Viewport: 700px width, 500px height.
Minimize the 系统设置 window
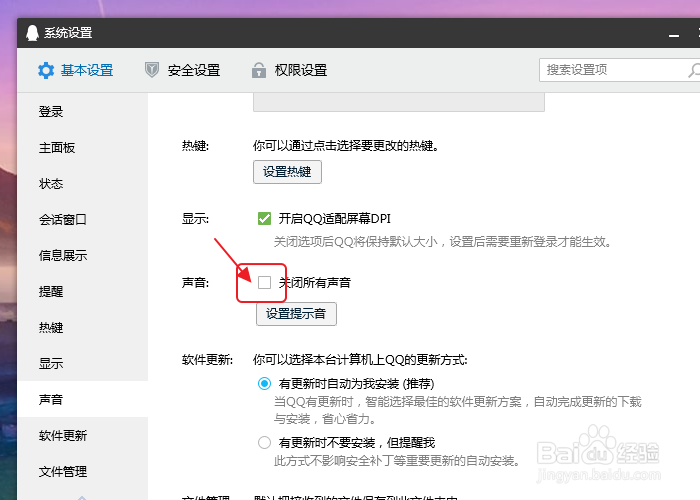point(674,35)
